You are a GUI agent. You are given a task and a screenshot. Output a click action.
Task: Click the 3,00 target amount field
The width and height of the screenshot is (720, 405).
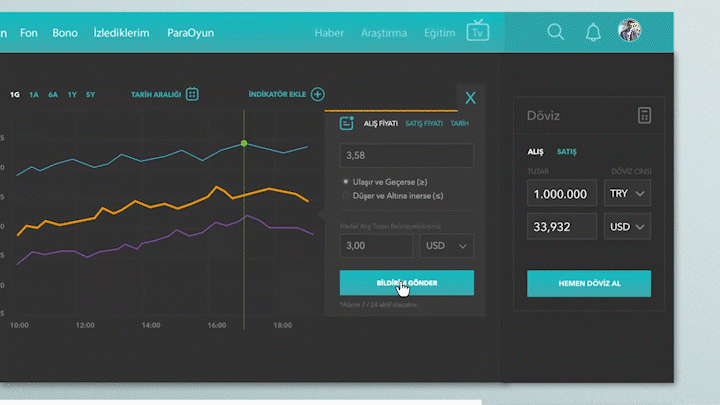(377, 246)
